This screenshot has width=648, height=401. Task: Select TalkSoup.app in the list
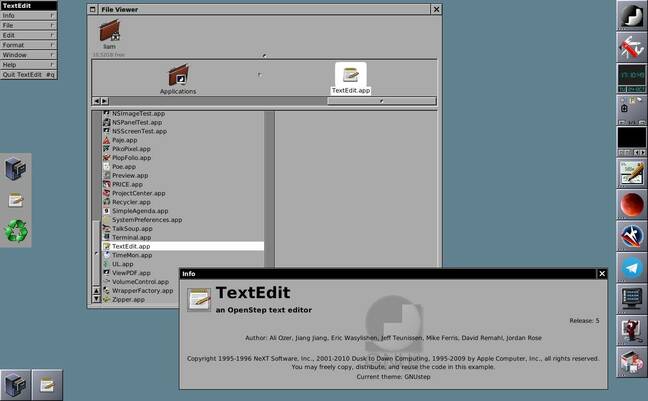tap(183, 229)
